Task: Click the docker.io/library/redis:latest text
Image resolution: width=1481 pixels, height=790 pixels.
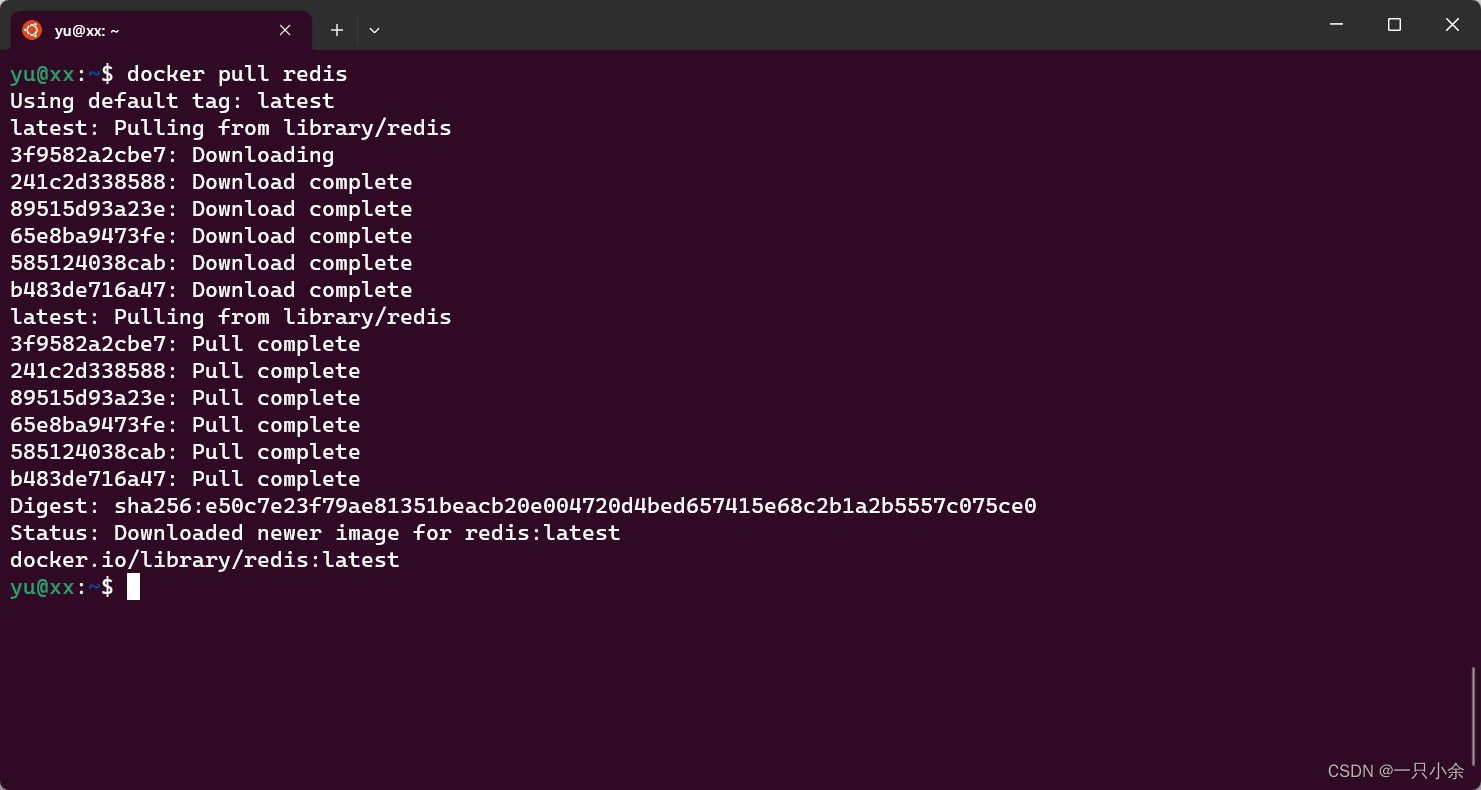Action: click(204, 560)
